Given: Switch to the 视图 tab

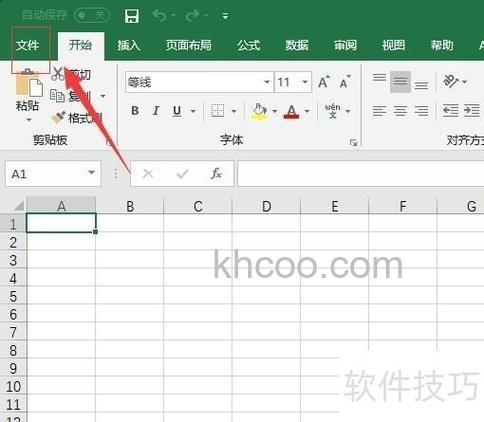Looking at the screenshot, I should (x=394, y=45).
